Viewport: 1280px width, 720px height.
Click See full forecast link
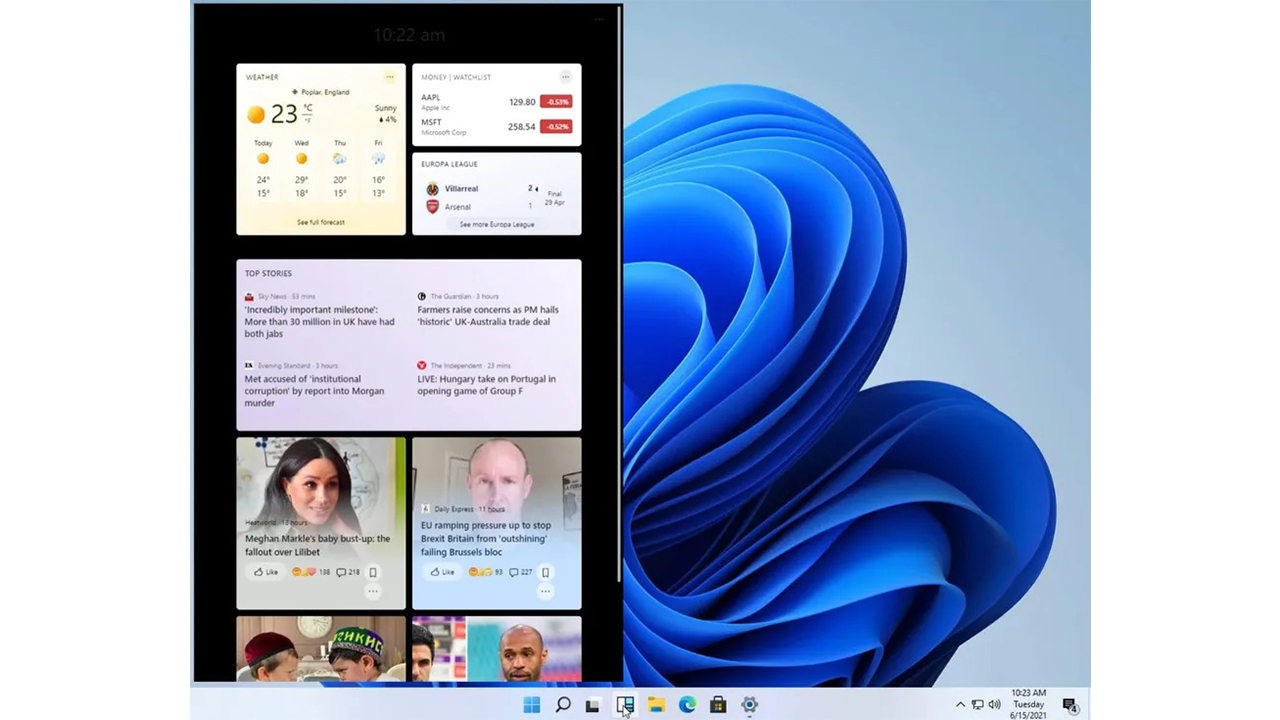[x=321, y=222]
